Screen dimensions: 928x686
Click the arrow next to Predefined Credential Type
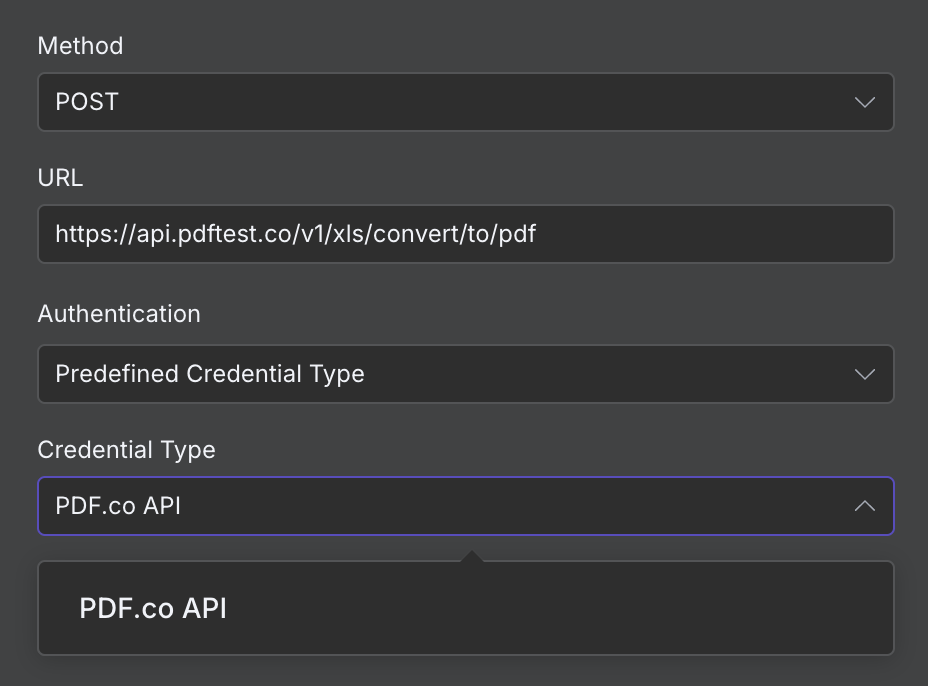[864, 374]
